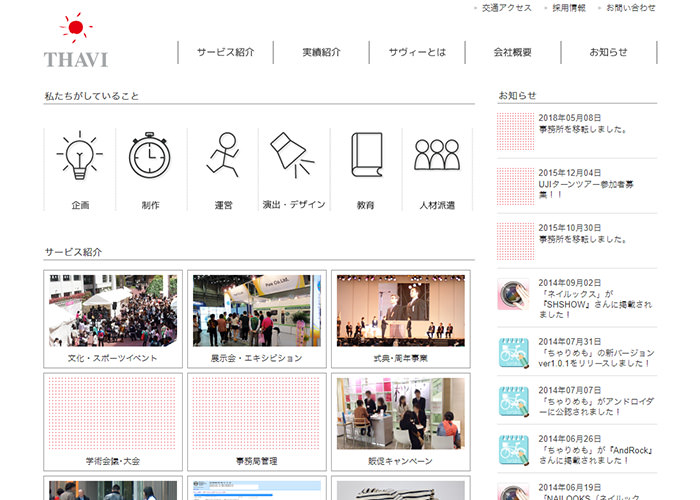700x500 pixels.
Task: Click the THAVI sun logo
Action: (x=76, y=41)
